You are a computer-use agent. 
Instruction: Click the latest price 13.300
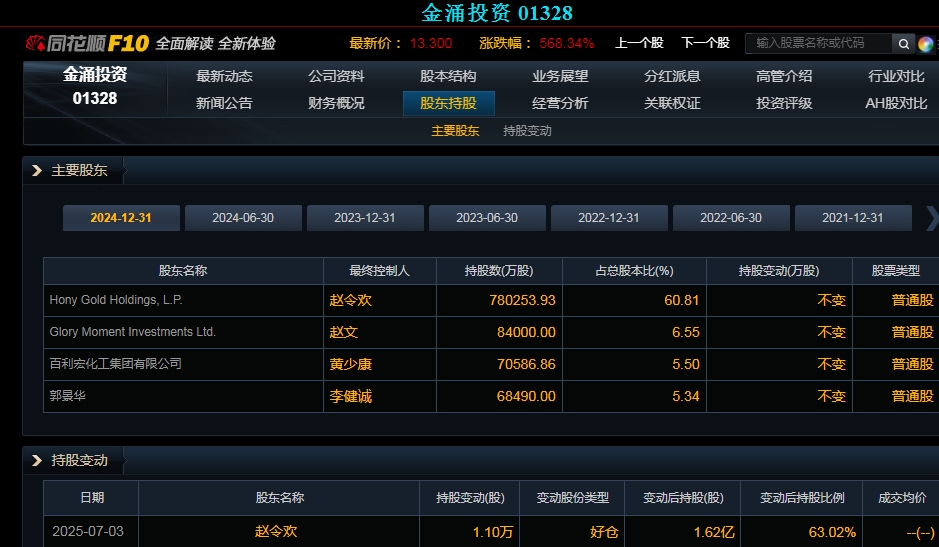[431, 43]
